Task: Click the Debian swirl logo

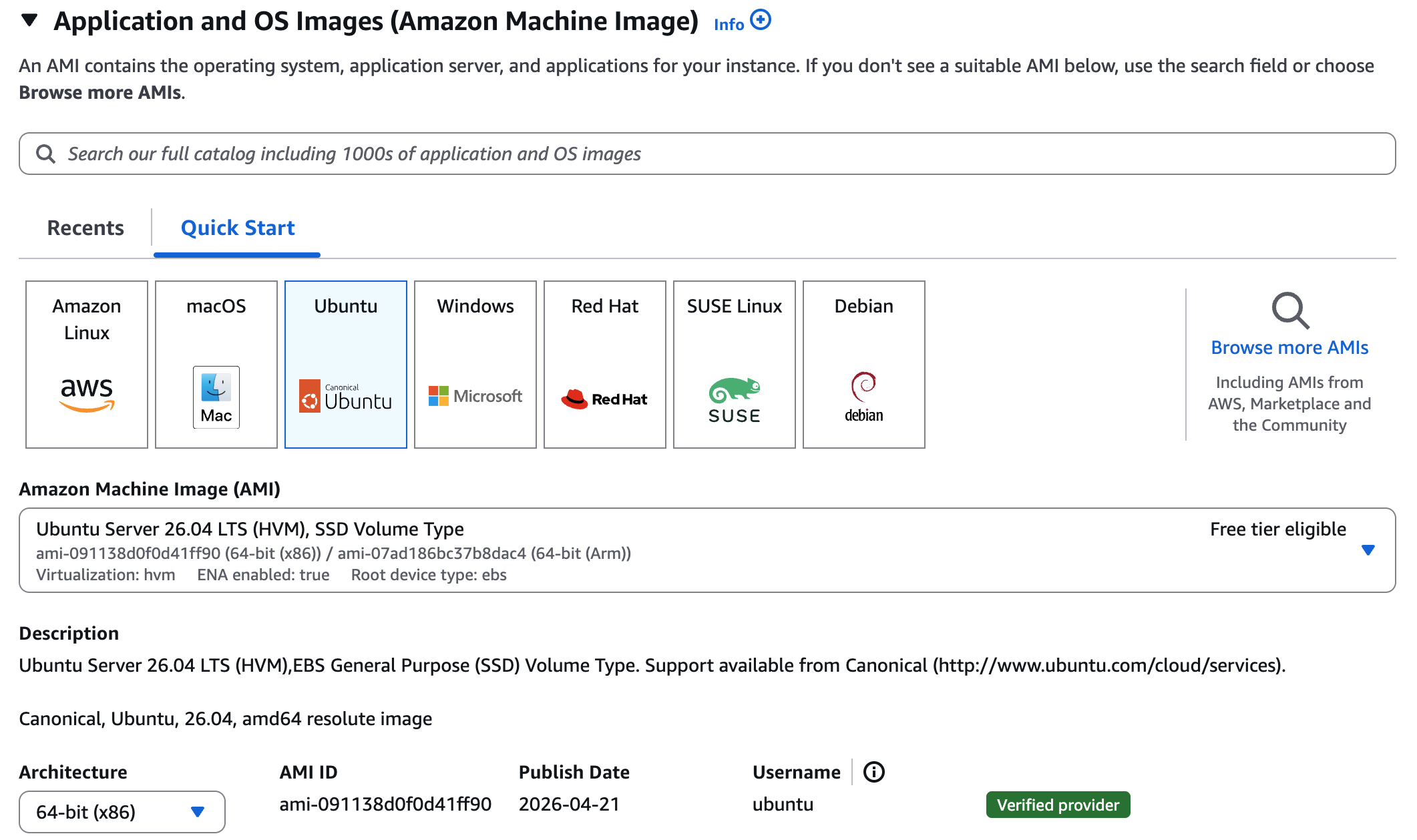Action: point(864,397)
